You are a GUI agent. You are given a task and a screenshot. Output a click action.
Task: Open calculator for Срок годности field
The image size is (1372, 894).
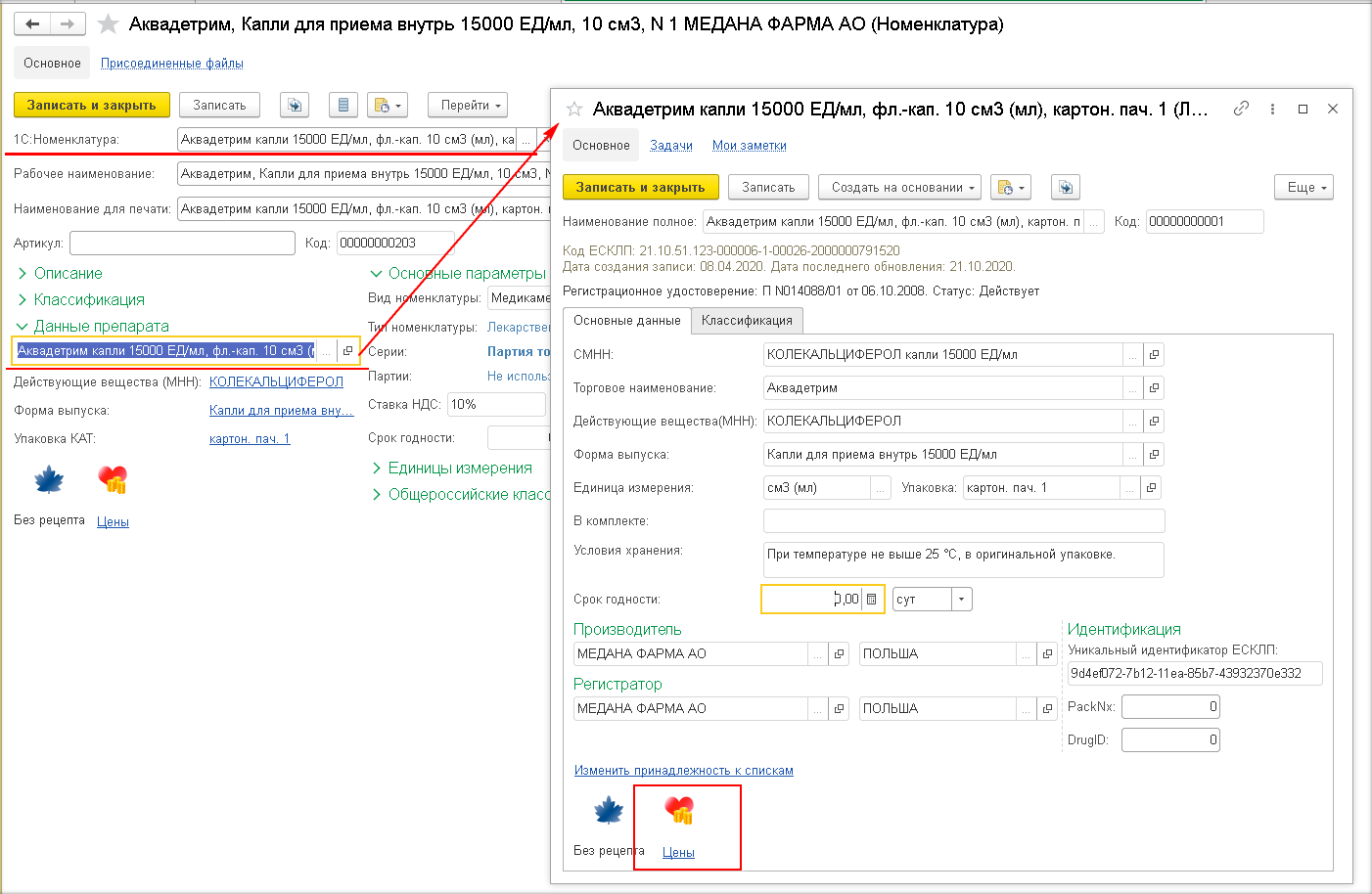pos(872,600)
